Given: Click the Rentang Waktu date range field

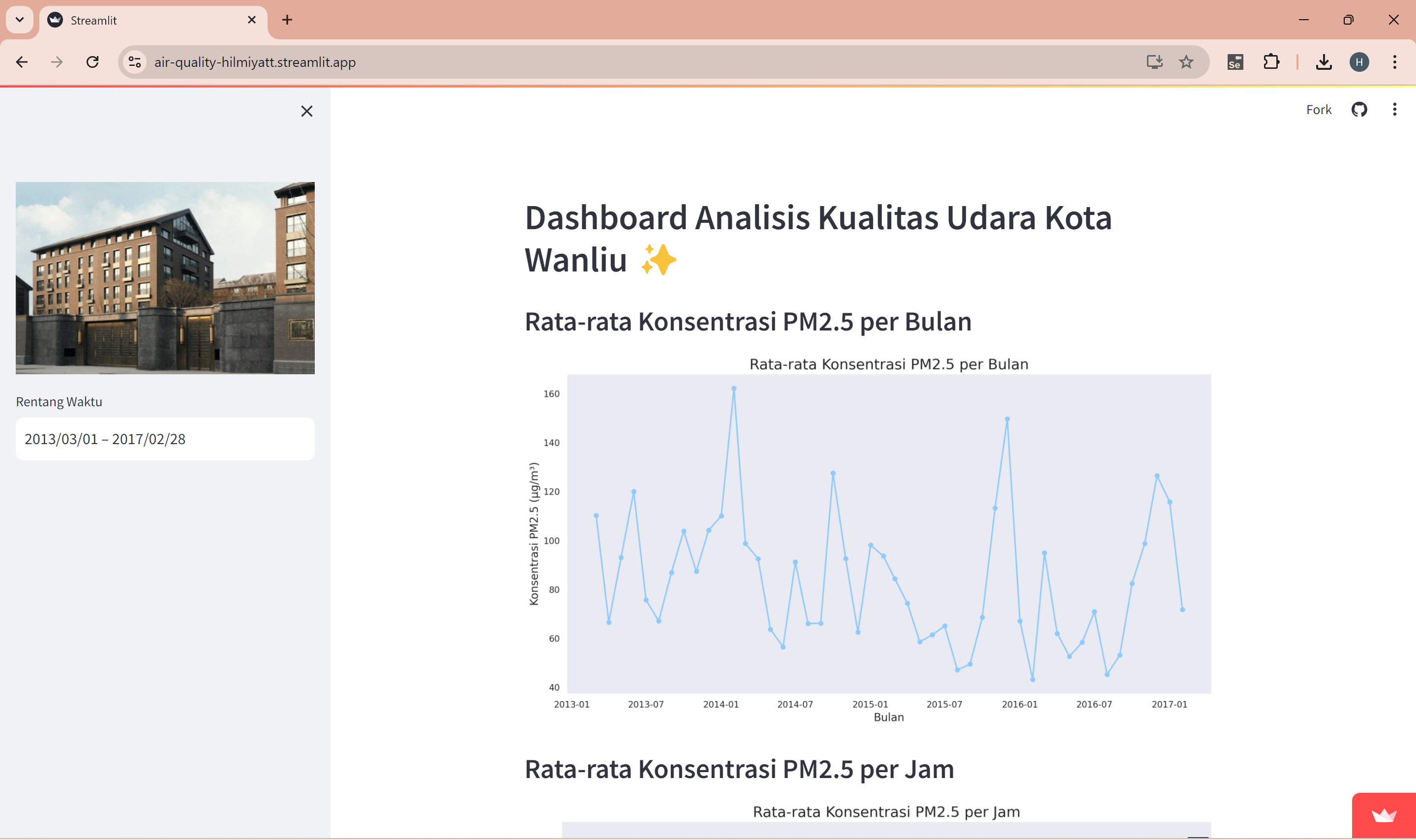Looking at the screenshot, I should point(165,439).
